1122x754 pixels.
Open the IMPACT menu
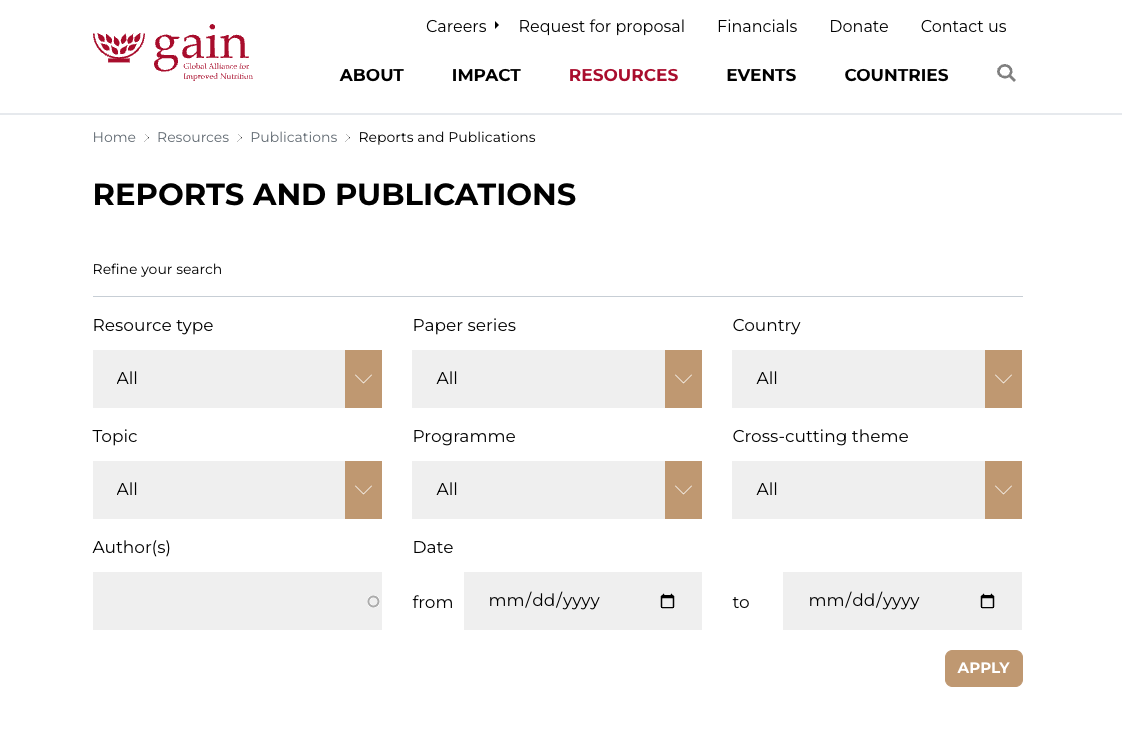[486, 75]
